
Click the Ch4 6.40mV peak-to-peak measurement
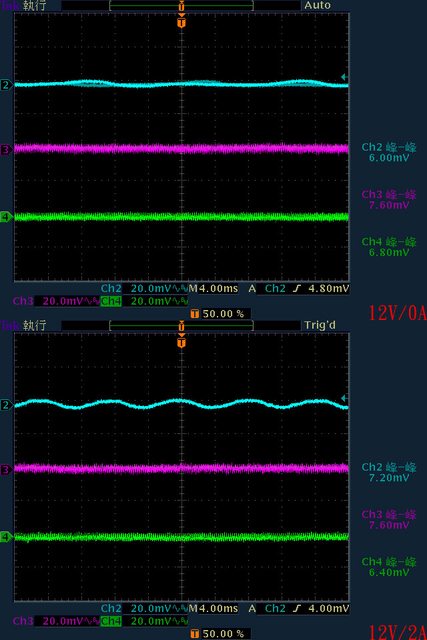click(x=389, y=567)
